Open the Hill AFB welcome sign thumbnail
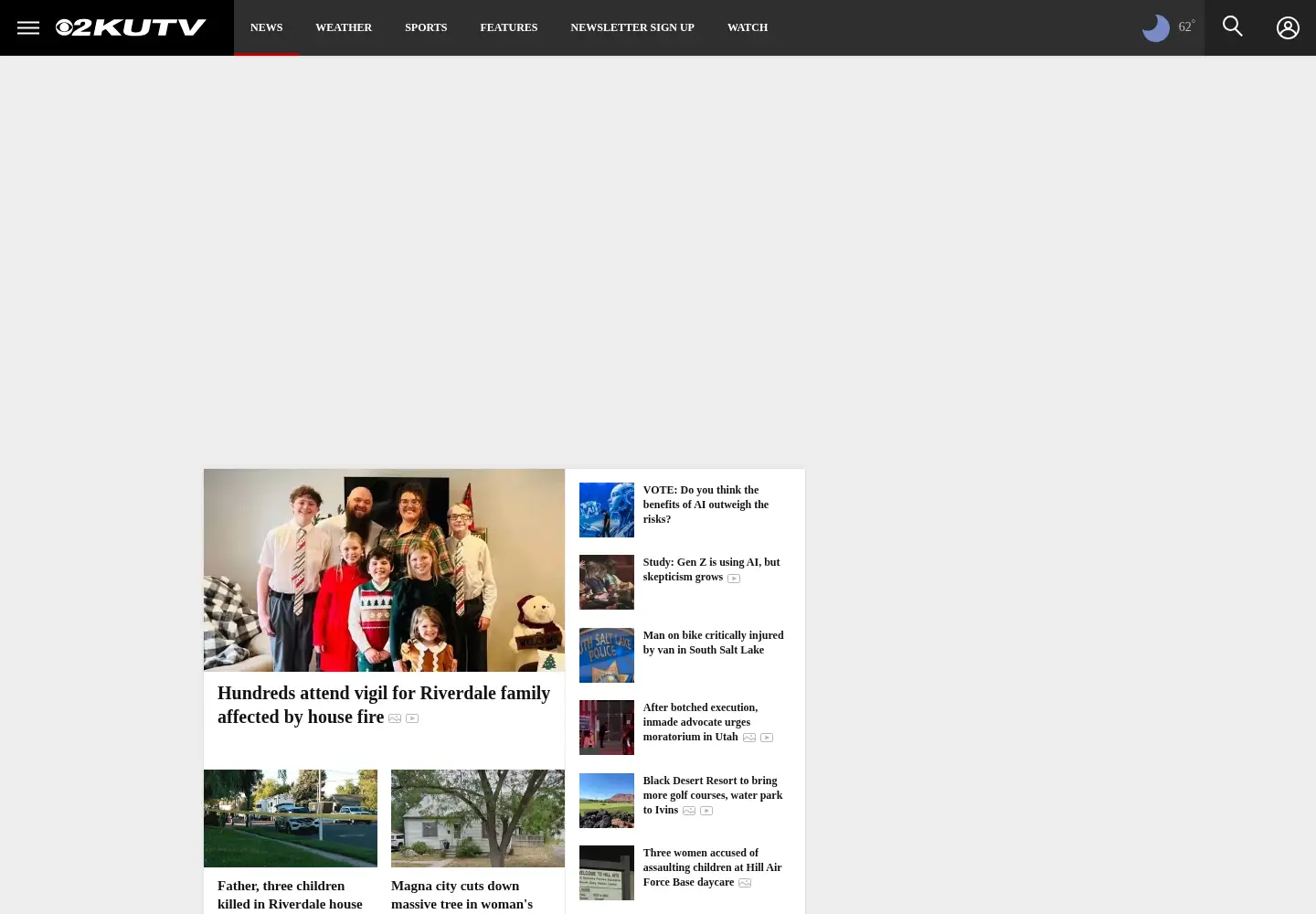The image size is (1316, 914). [x=606, y=873]
